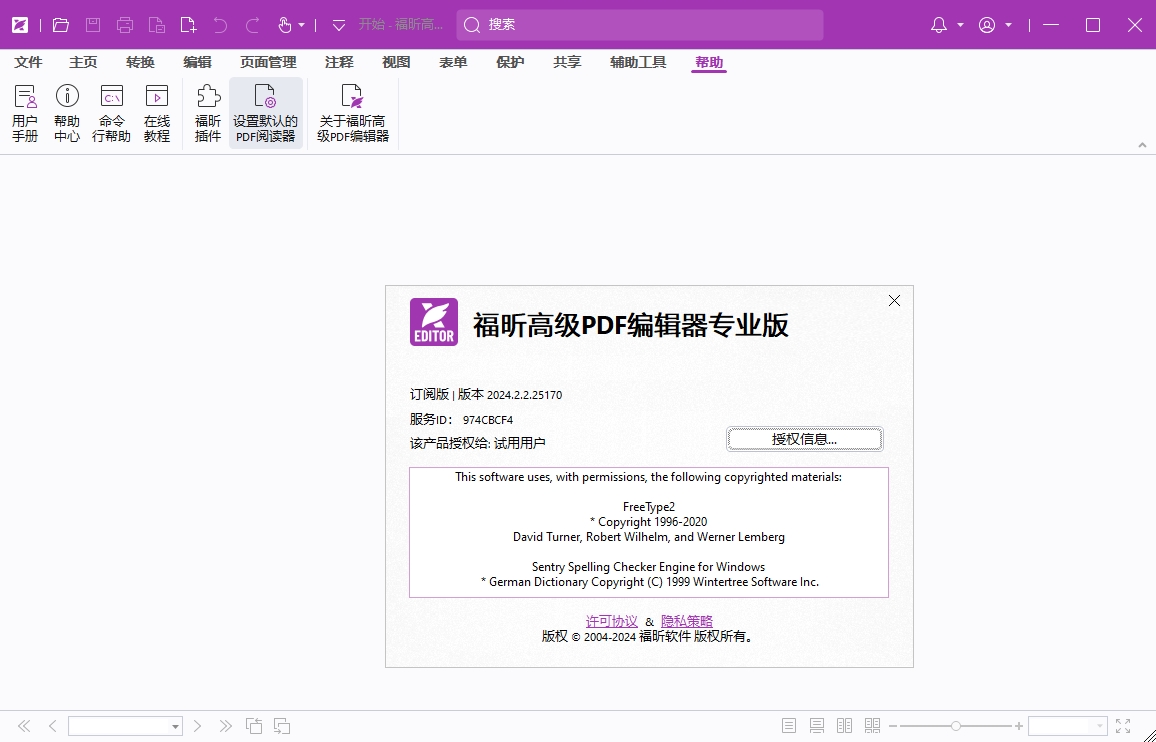The height and width of the screenshot is (742, 1156).
Task: Open 命令行帮助 command line help
Action: pos(111,114)
